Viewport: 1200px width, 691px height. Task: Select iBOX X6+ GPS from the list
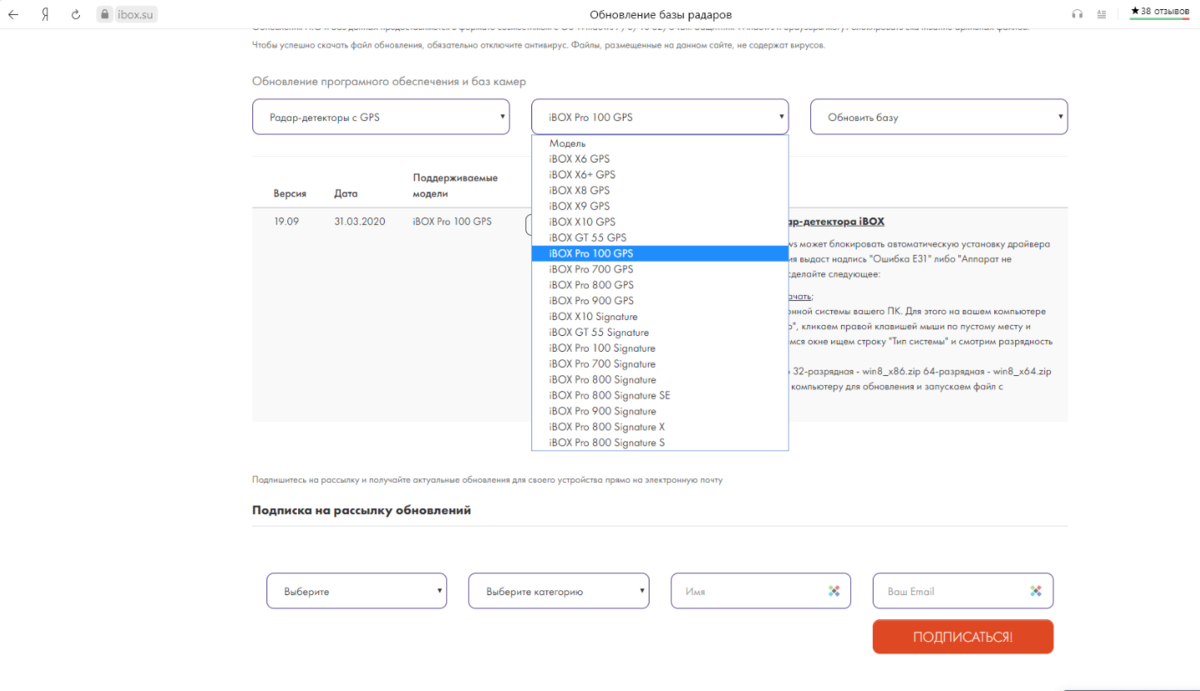(x=660, y=175)
